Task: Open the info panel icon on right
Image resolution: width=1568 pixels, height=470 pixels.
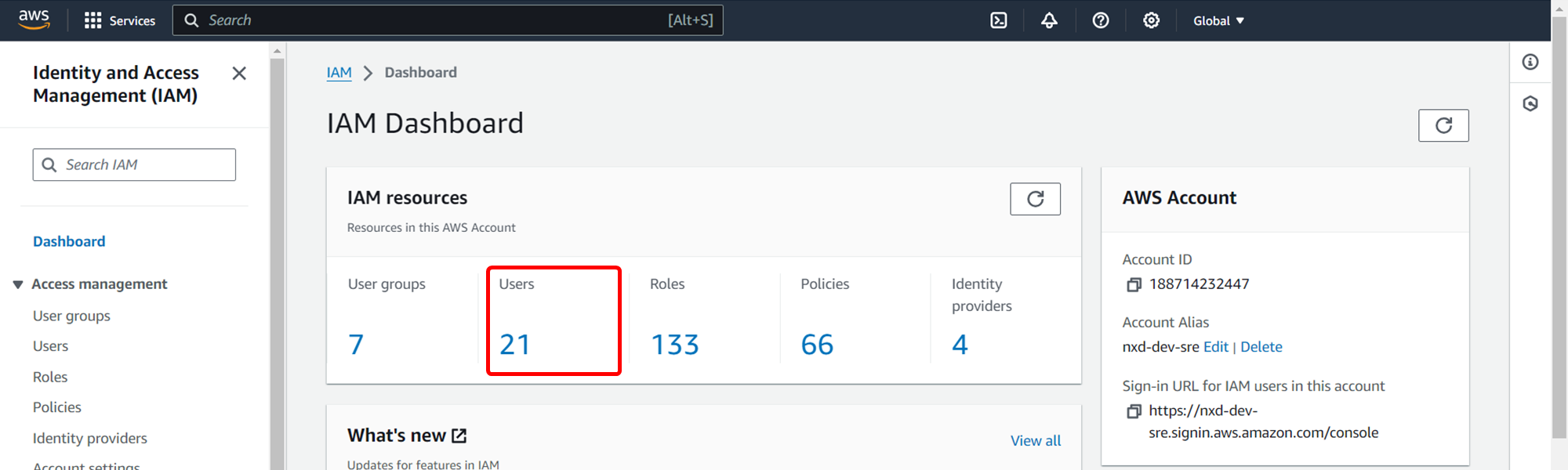Action: click(x=1530, y=62)
